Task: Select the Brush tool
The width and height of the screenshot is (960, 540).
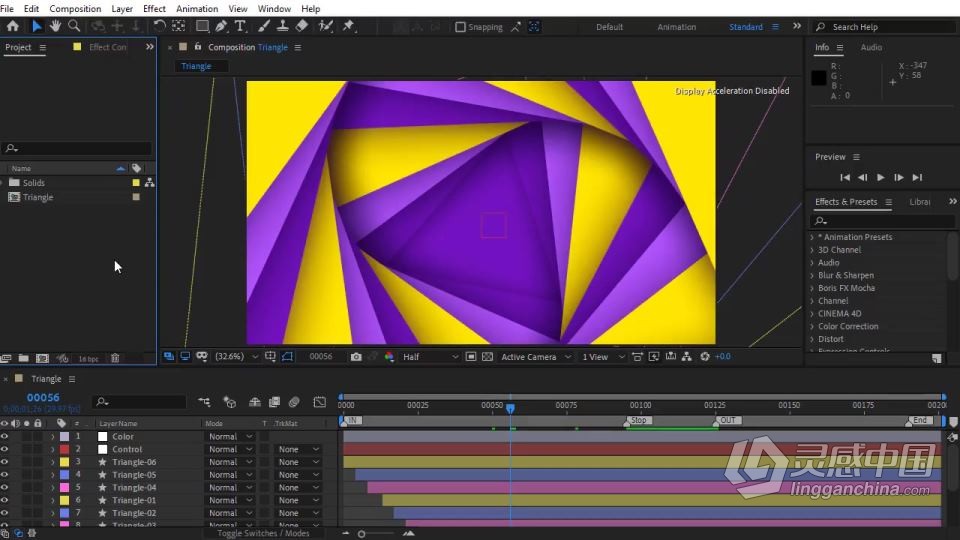Action: (x=264, y=26)
